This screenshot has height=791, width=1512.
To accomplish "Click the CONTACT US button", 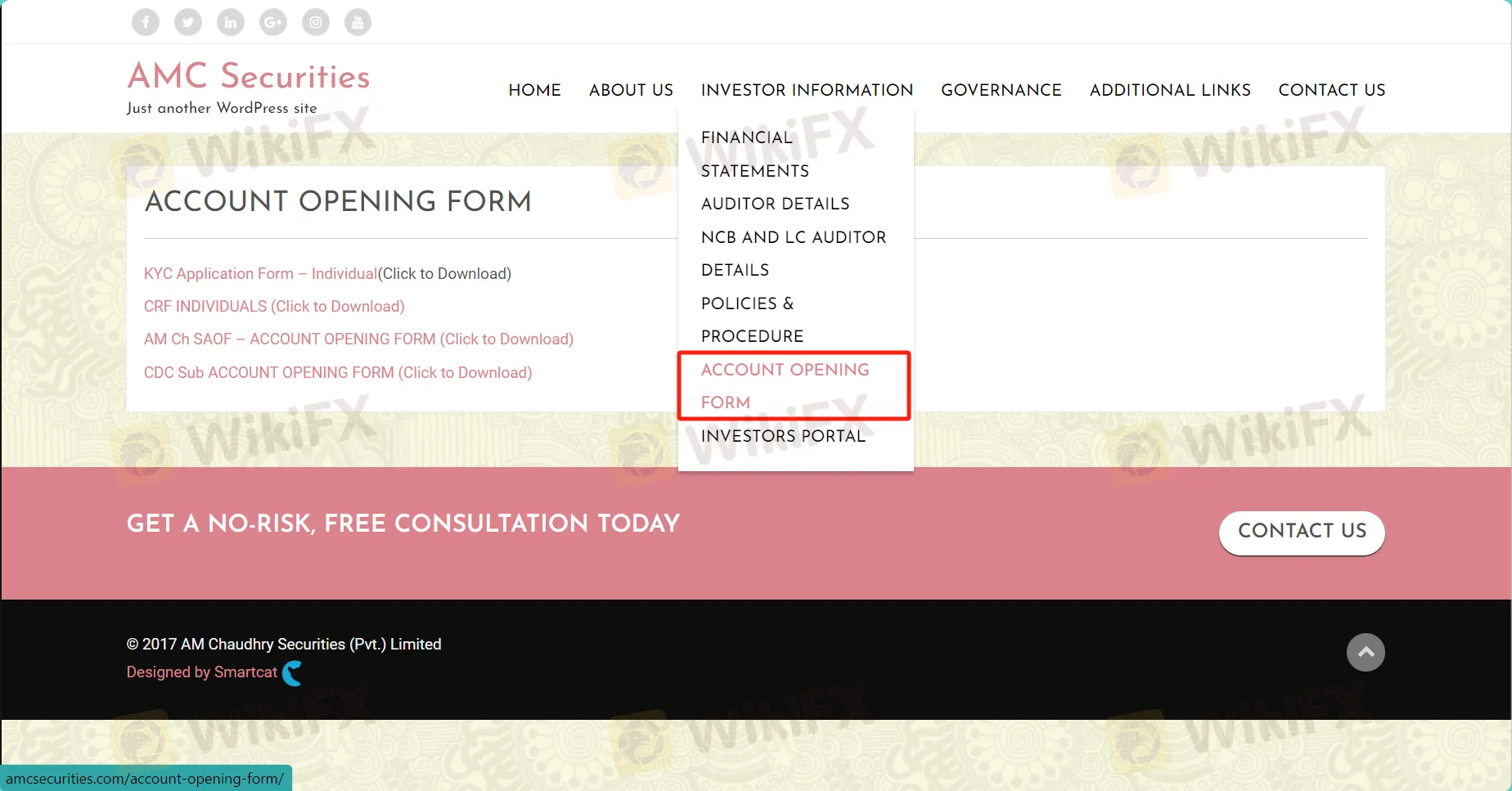I will (1301, 533).
